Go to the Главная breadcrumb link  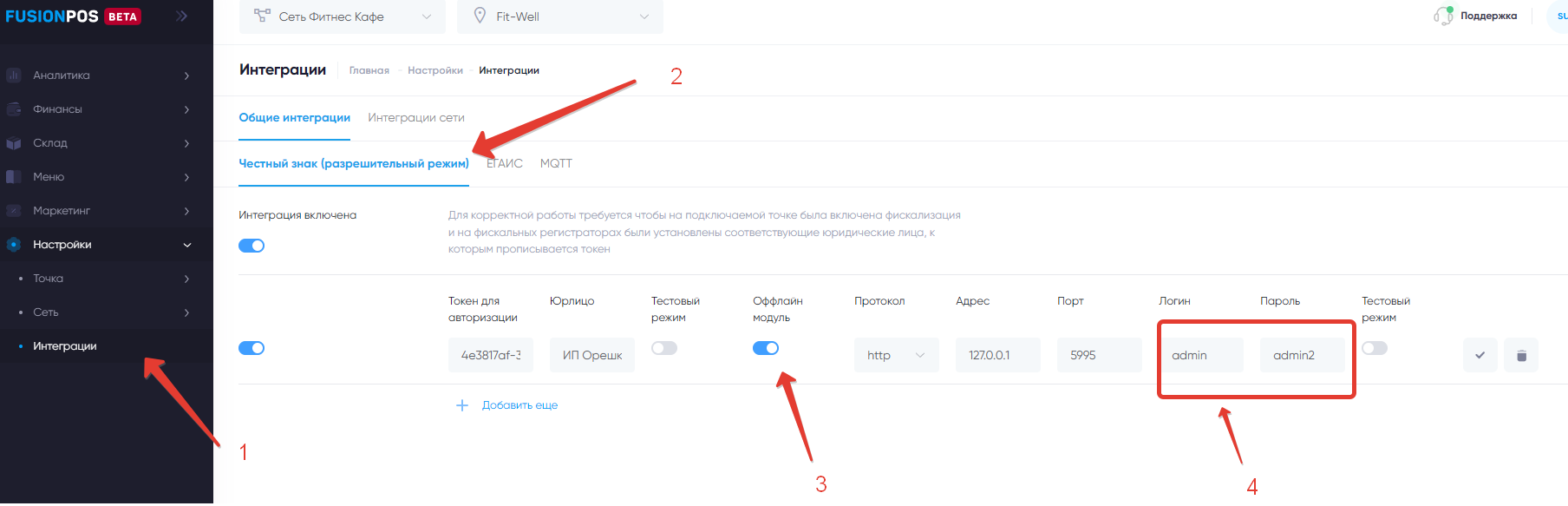click(x=369, y=70)
